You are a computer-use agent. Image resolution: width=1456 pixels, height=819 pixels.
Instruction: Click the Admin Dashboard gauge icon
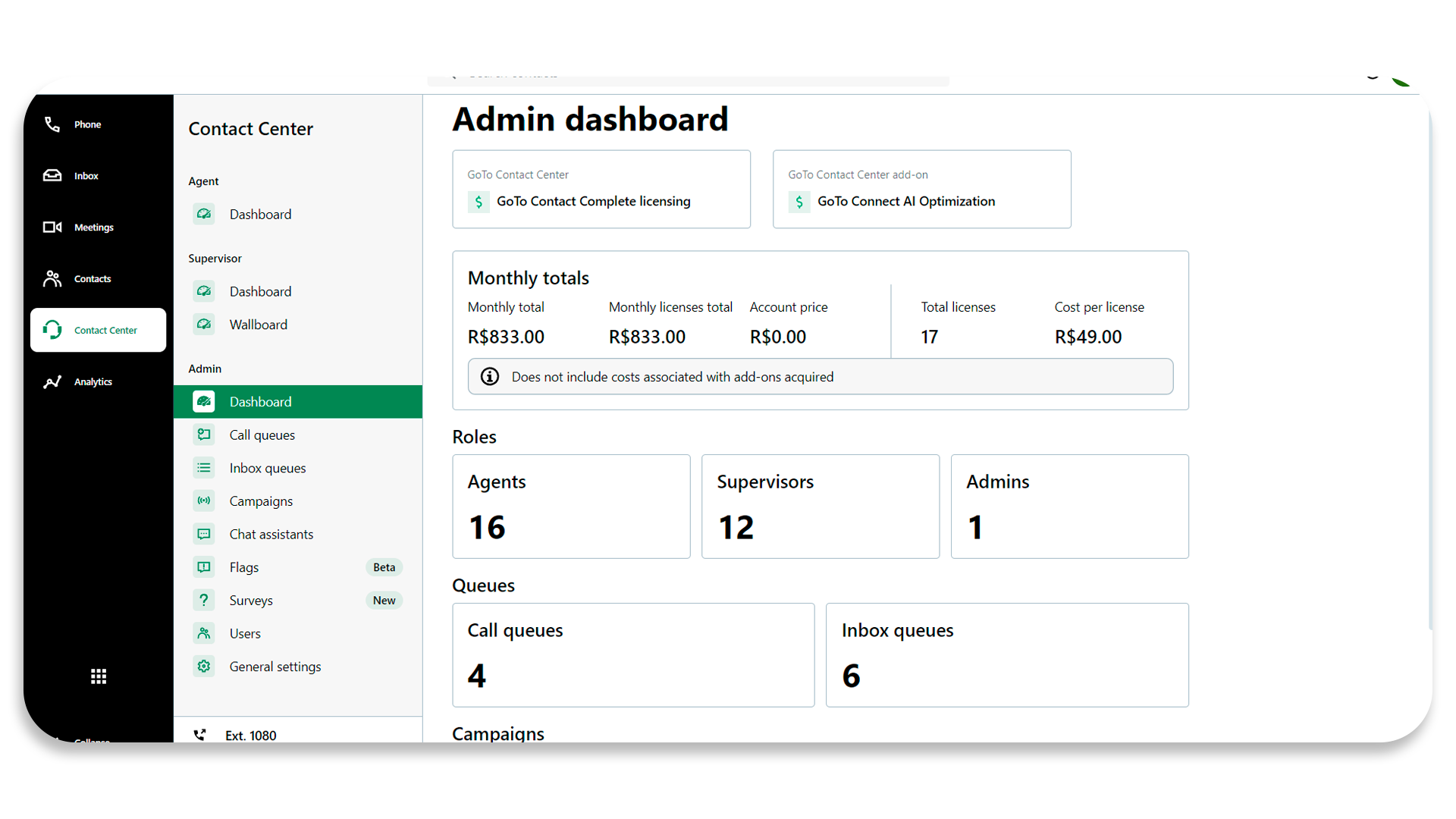point(204,402)
